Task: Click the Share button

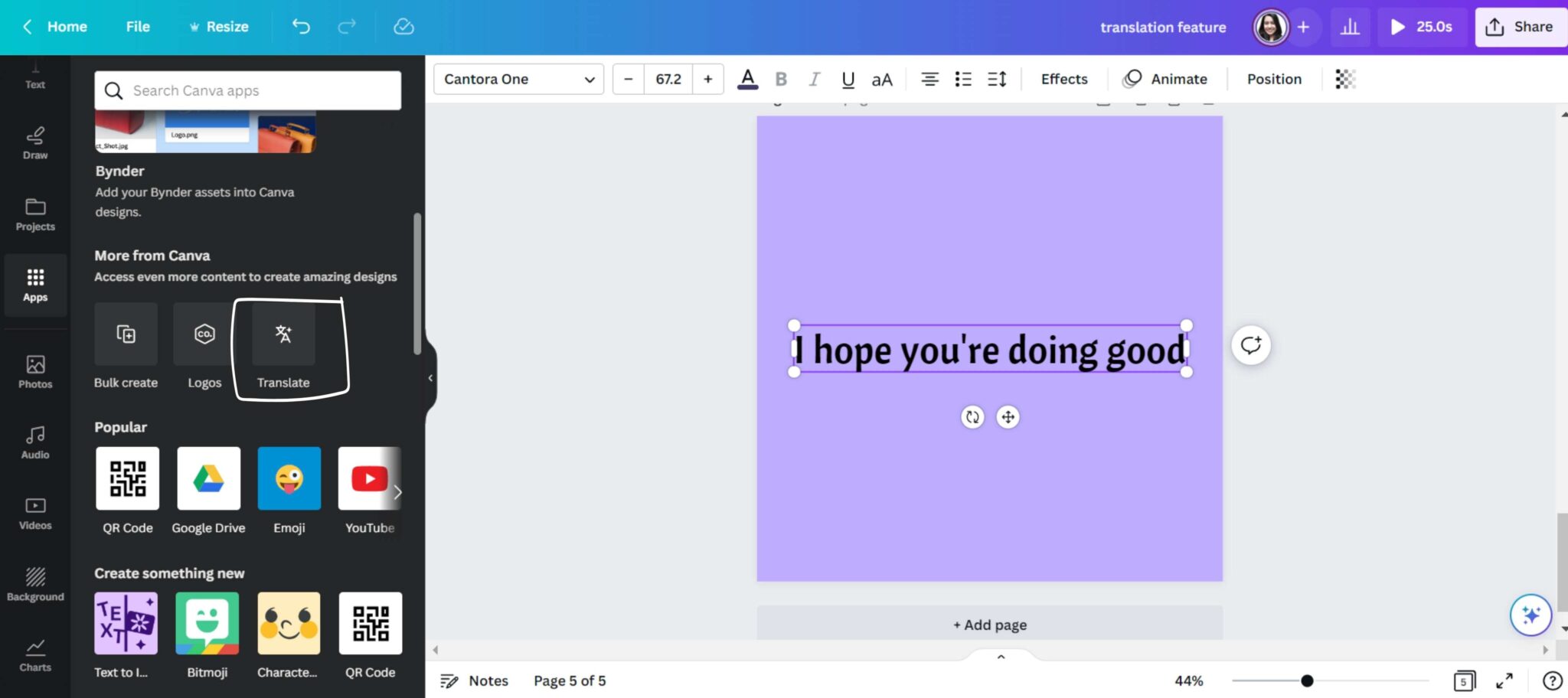Action: [1520, 27]
